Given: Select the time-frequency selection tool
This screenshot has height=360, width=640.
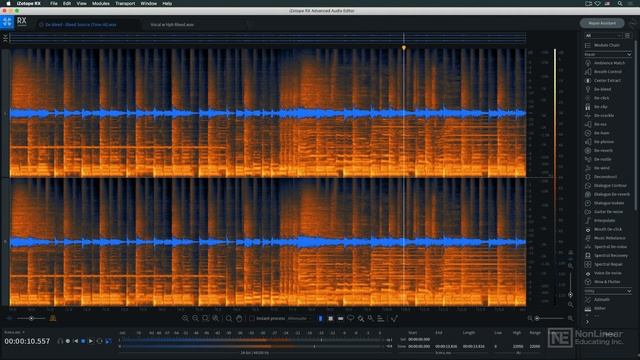Looking at the screenshot, I should 331,318.
